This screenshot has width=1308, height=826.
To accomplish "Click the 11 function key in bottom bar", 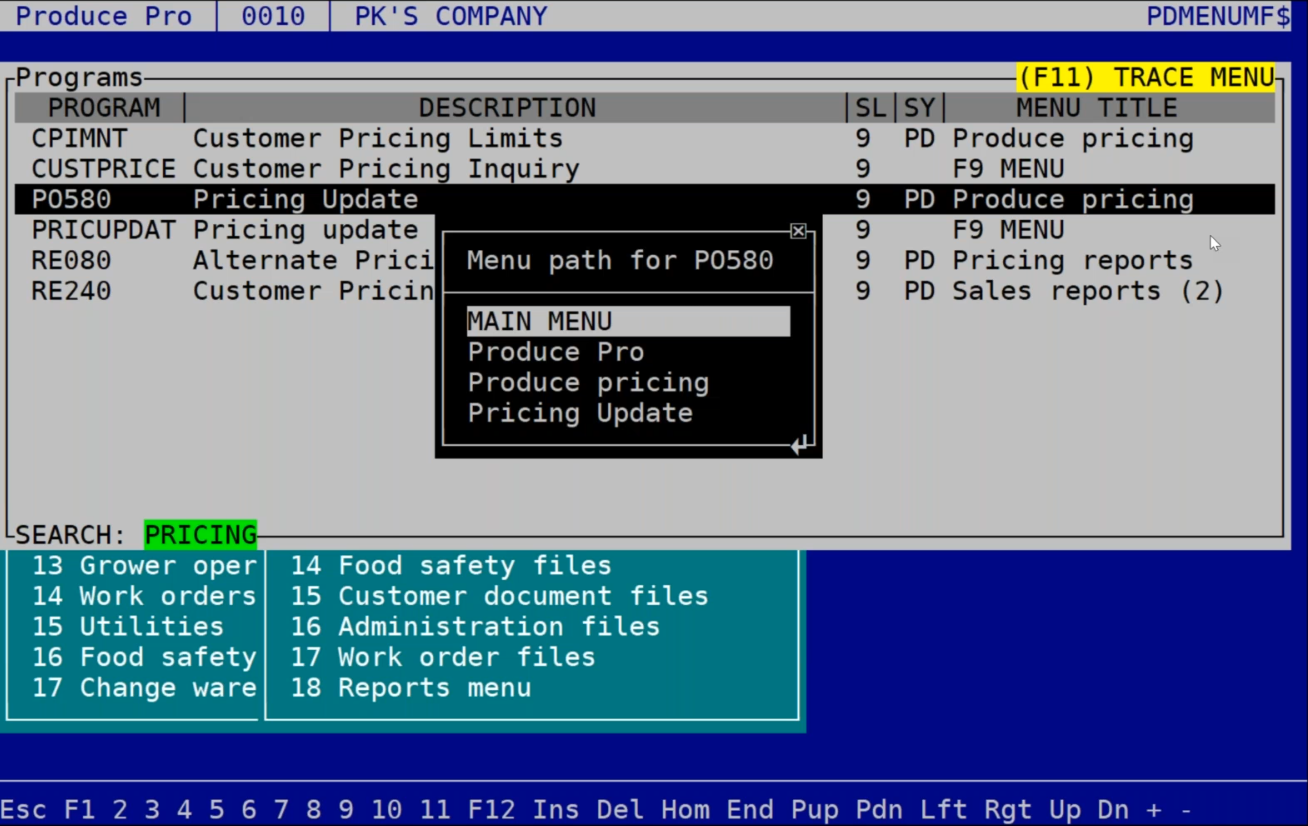I will (x=435, y=809).
